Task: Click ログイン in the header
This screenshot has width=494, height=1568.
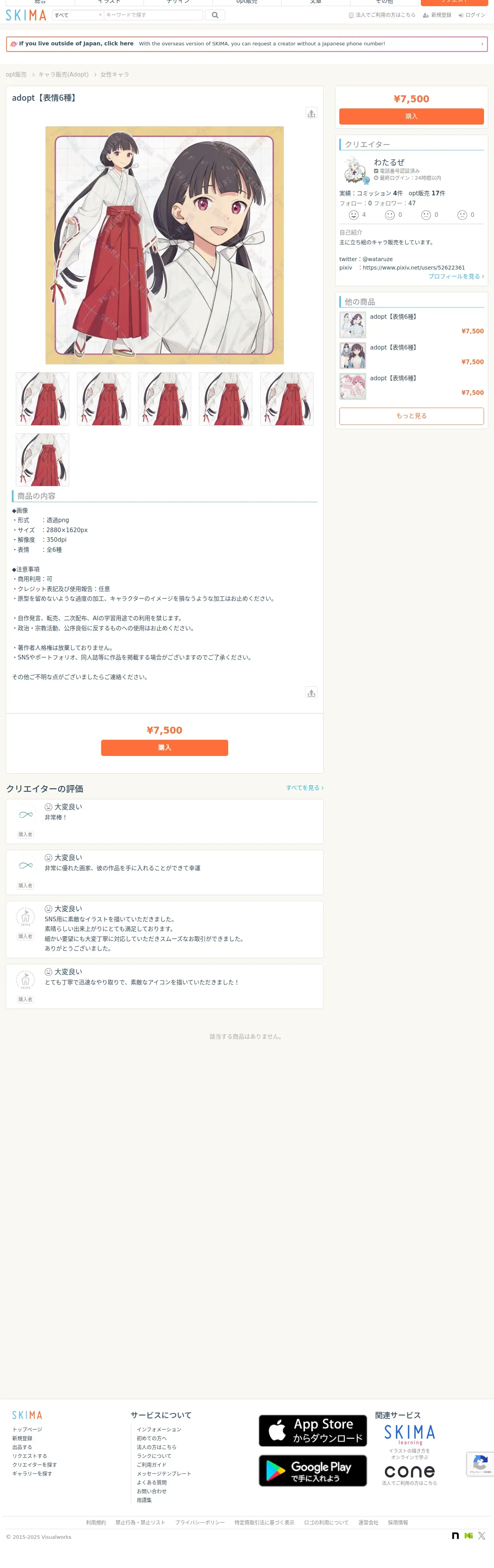Action: coord(472,15)
